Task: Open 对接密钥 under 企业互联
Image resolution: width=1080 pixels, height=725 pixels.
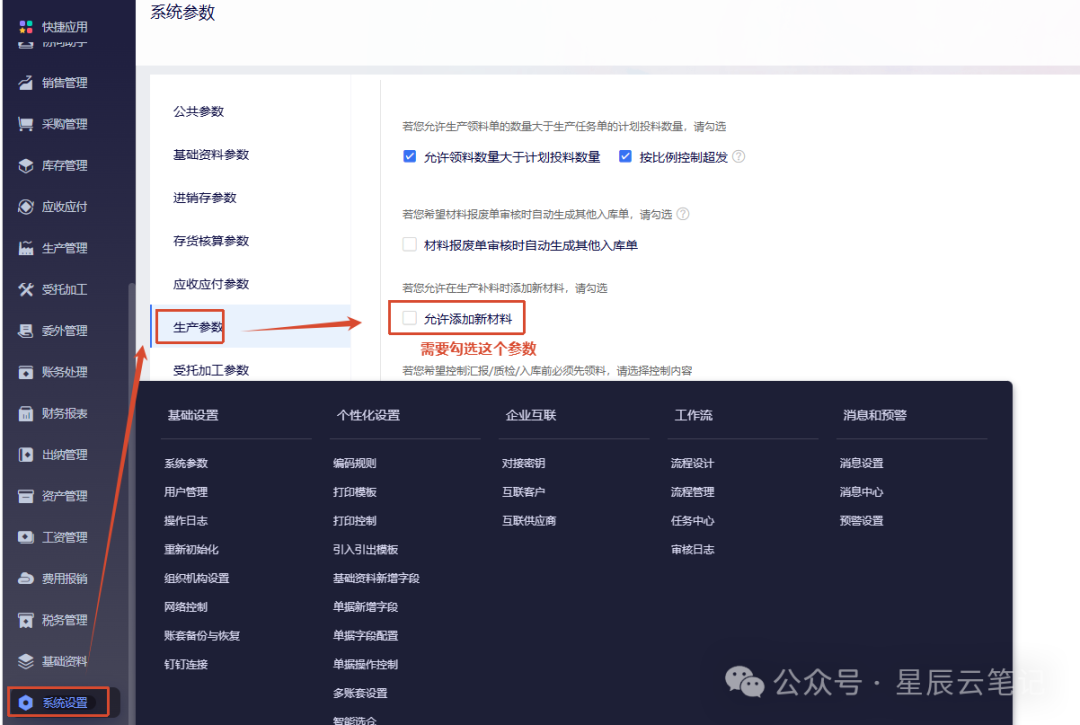Action: coord(523,463)
